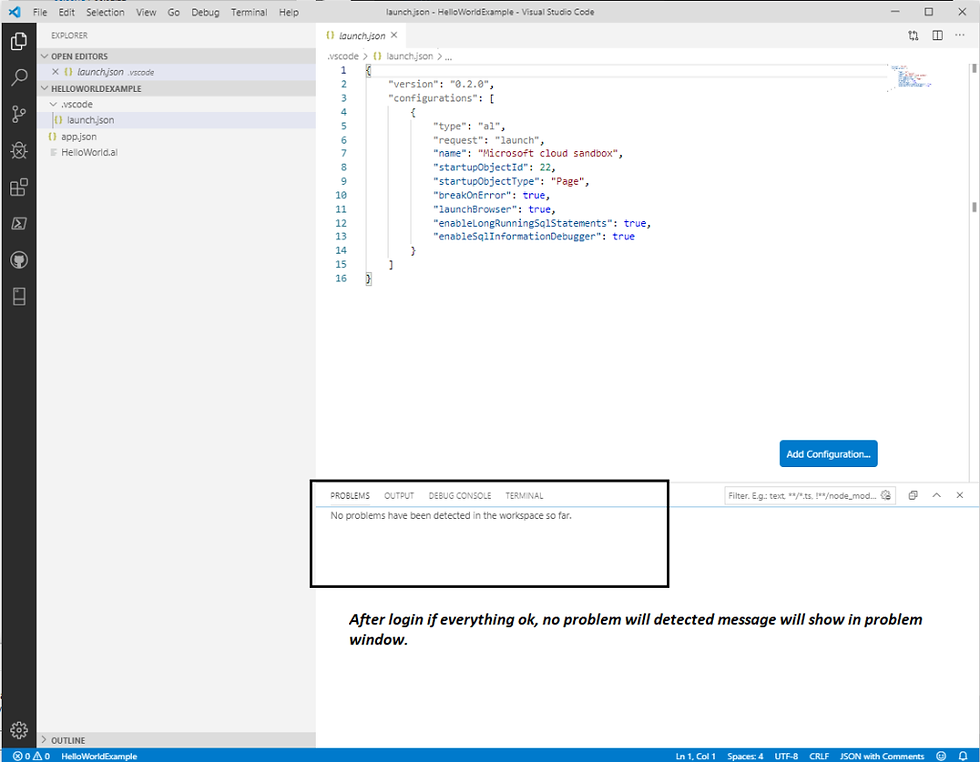
Task: Collapse the .vscode folder
Action: 53,104
